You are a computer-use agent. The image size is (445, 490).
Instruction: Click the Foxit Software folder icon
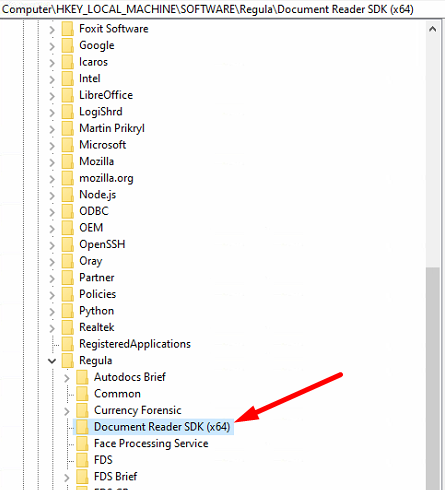pos(68,29)
